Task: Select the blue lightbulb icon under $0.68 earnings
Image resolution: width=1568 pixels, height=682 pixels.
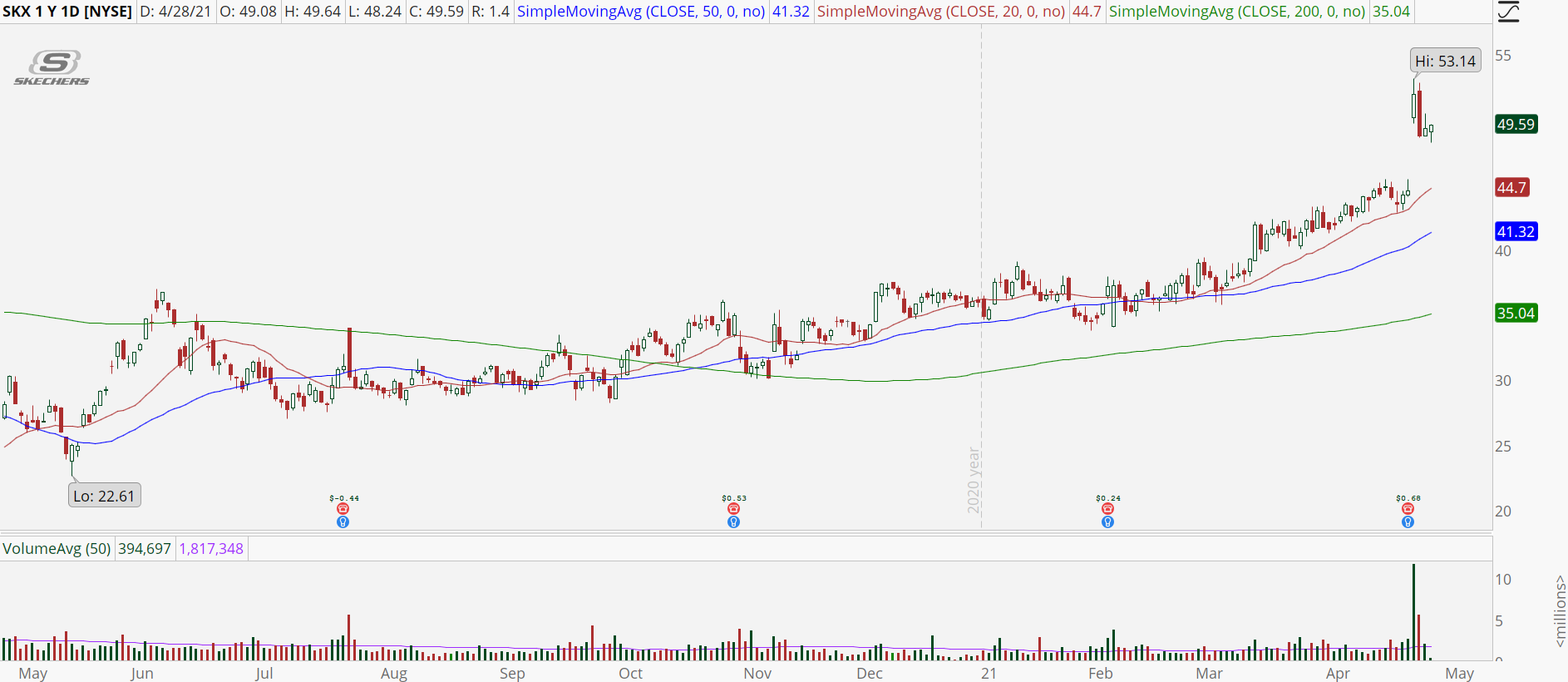Action: (1408, 522)
